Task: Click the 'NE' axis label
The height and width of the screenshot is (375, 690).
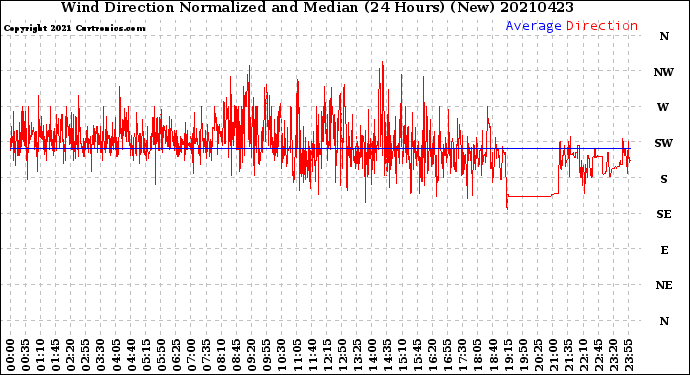Action: click(664, 286)
